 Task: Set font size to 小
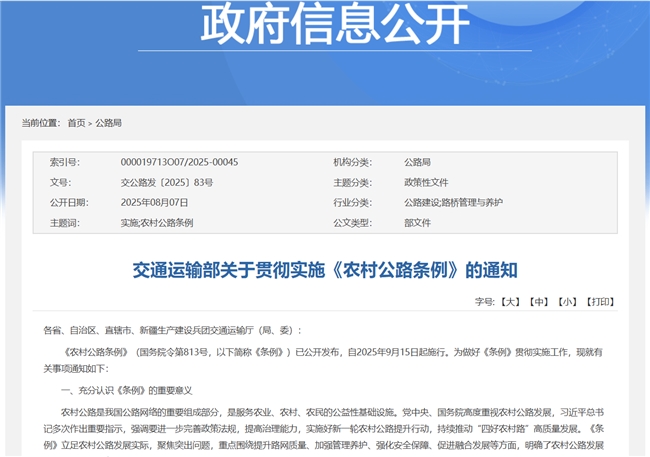[568, 300]
